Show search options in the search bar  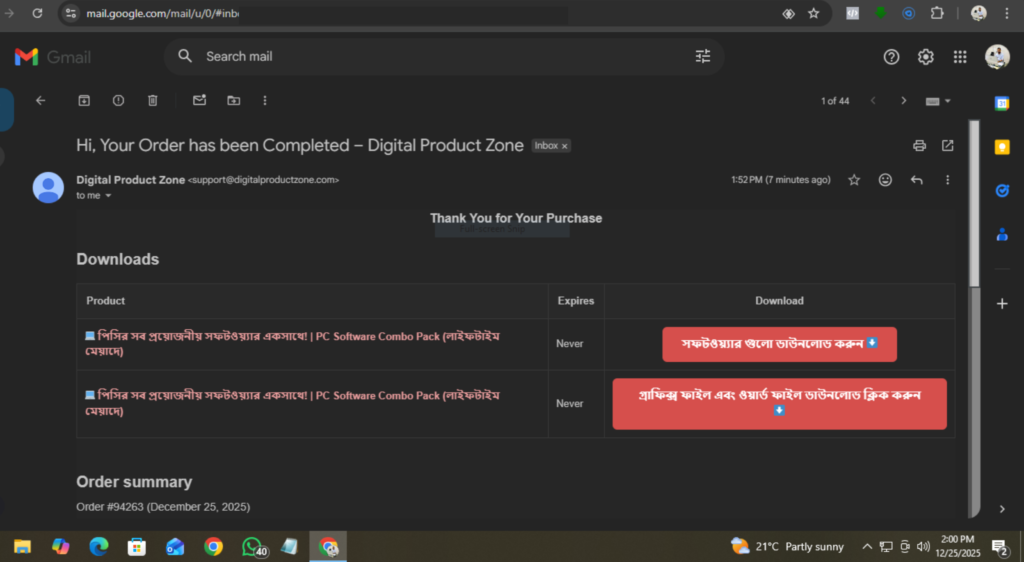pos(703,57)
